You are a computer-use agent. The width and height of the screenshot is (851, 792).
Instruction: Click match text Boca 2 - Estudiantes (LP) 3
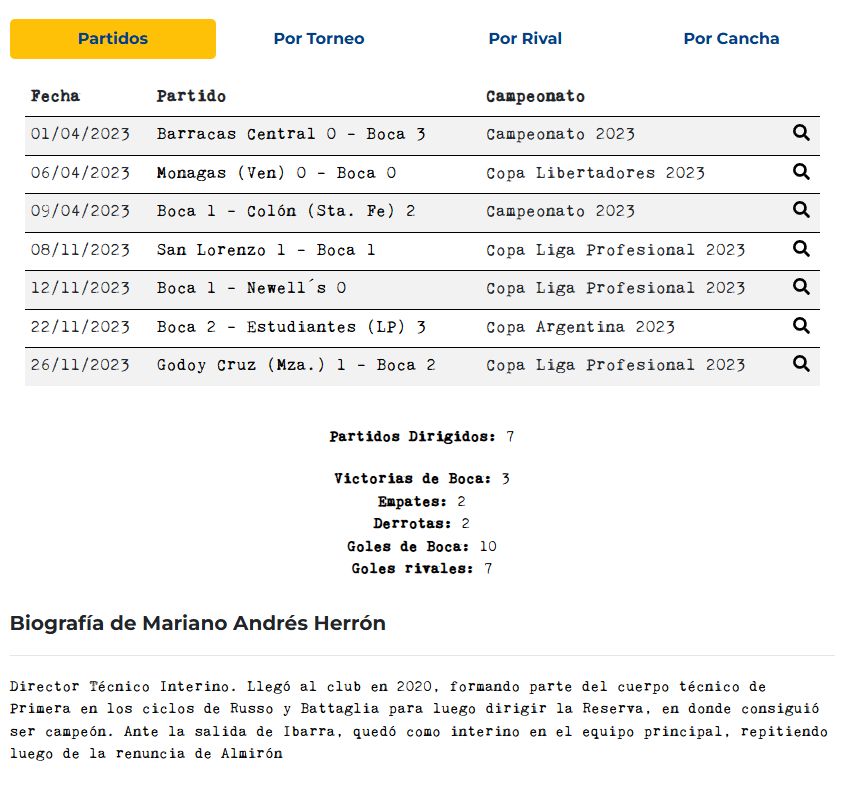(x=291, y=327)
